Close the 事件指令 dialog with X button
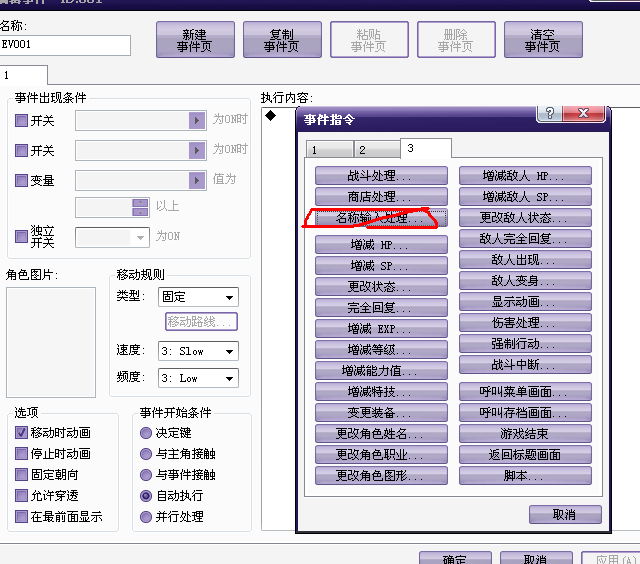640x564 pixels. point(583,113)
